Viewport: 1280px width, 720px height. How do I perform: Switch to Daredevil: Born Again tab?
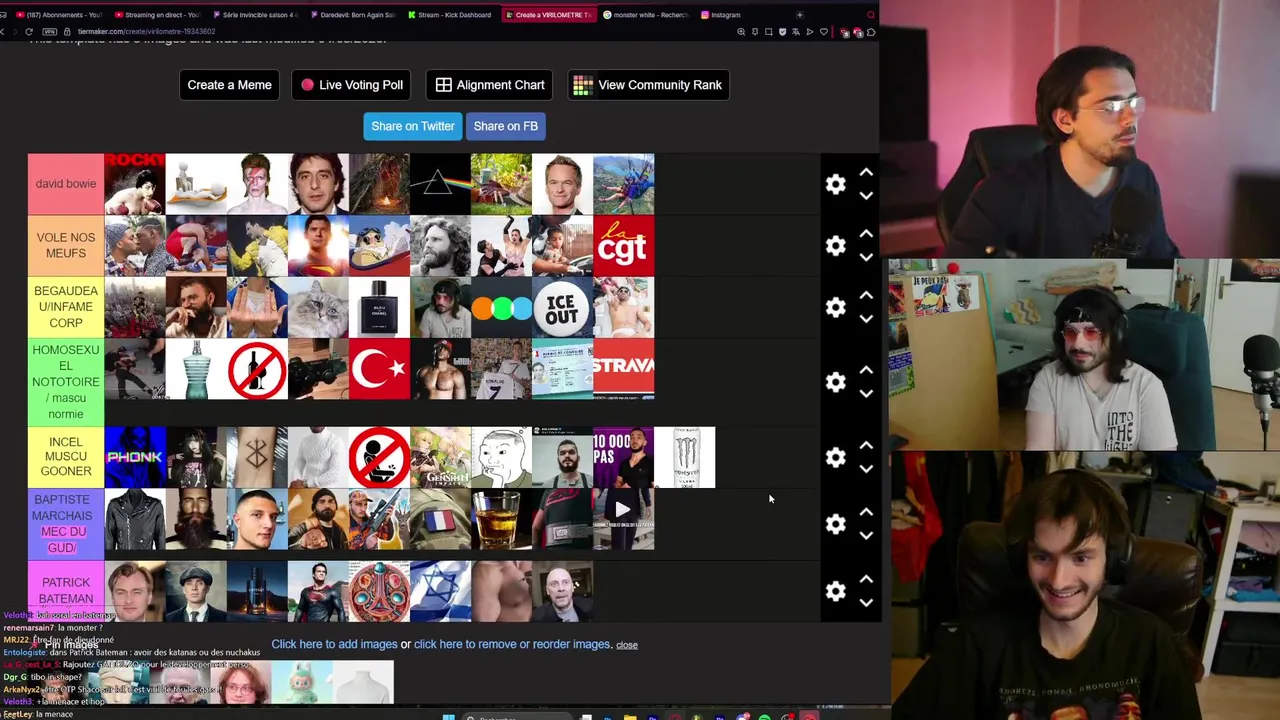(353, 15)
